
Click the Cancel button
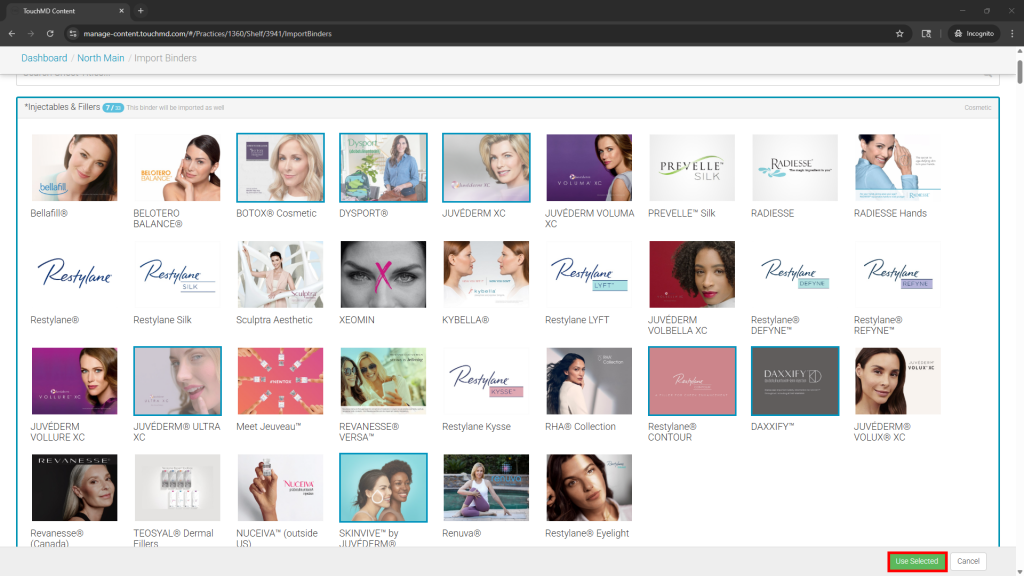coord(968,561)
